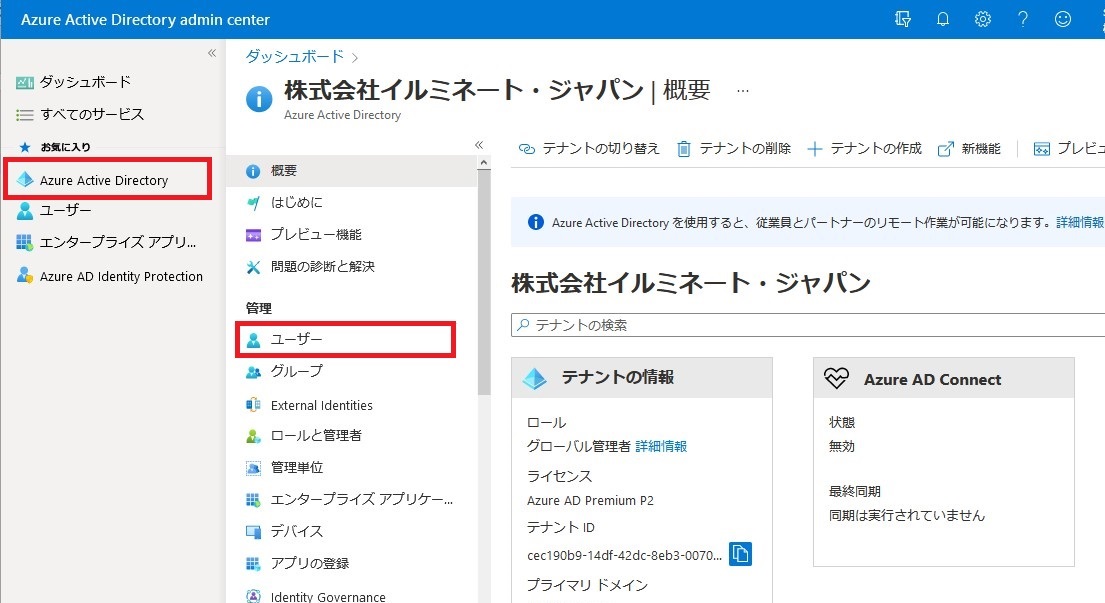The height and width of the screenshot is (603, 1105).
Task: Click the グループ people icon
Action: coord(253,372)
